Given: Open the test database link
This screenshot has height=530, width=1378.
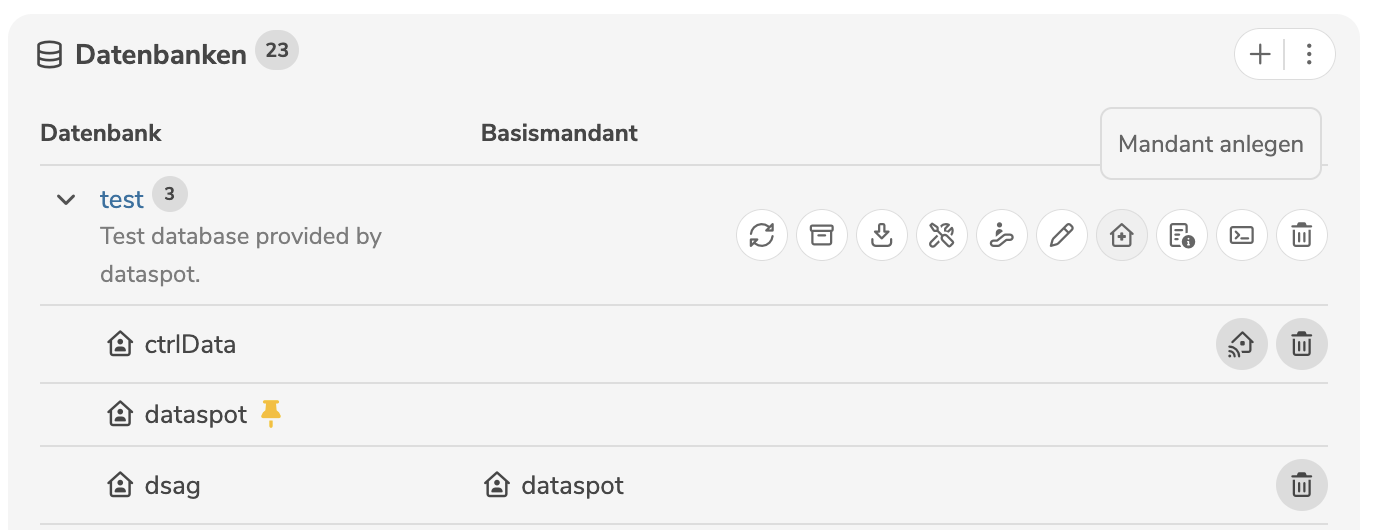Looking at the screenshot, I should 122,200.
